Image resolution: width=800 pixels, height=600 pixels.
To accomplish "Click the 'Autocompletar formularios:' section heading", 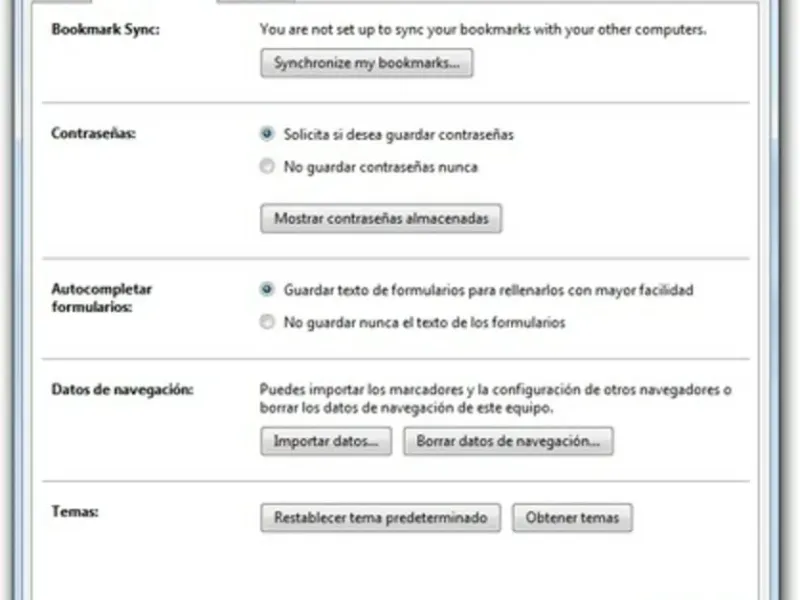I will [x=101, y=298].
